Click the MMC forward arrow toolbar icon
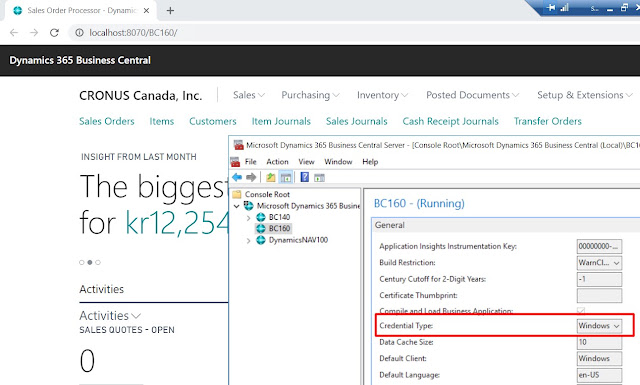The height and width of the screenshot is (385, 640). click(x=251, y=177)
